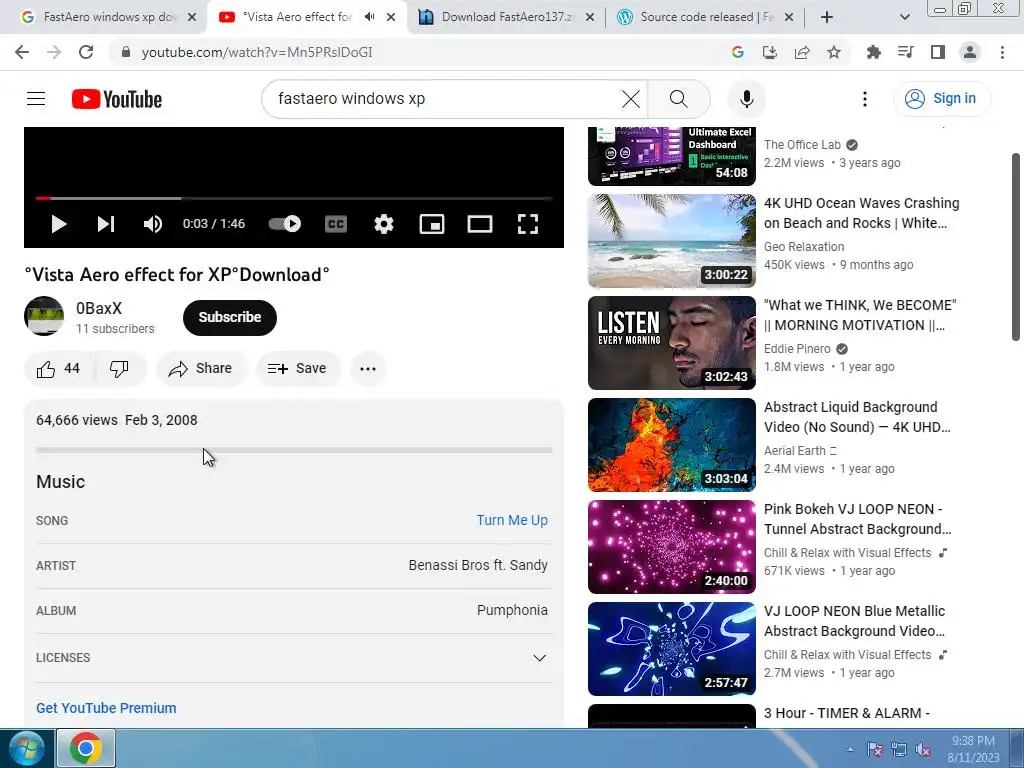Image resolution: width=1024 pixels, height=768 pixels.
Task: Open the tab search dropdown arrow
Action: [904, 18]
